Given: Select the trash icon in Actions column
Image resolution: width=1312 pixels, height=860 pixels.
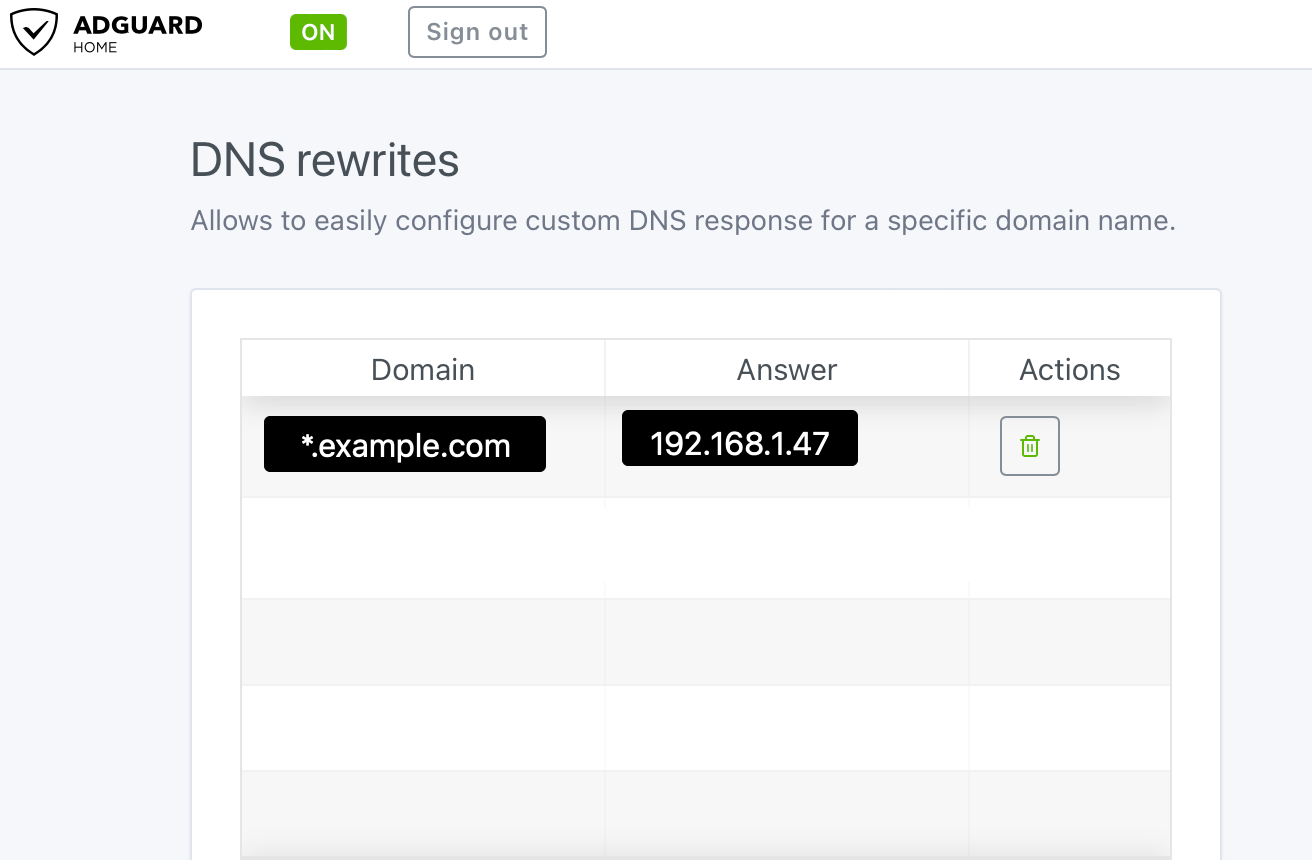Looking at the screenshot, I should click(1029, 446).
